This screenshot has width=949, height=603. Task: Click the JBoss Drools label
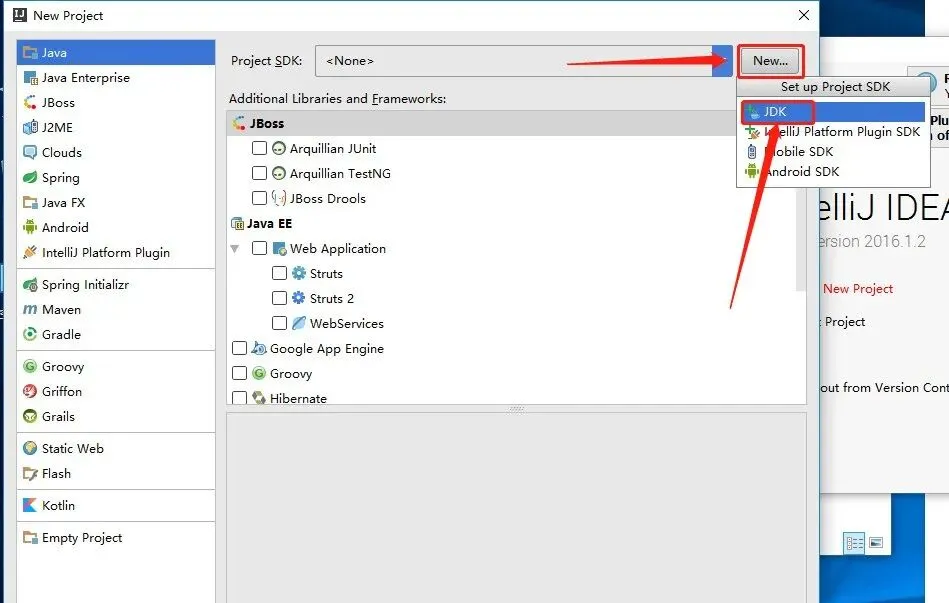point(327,199)
